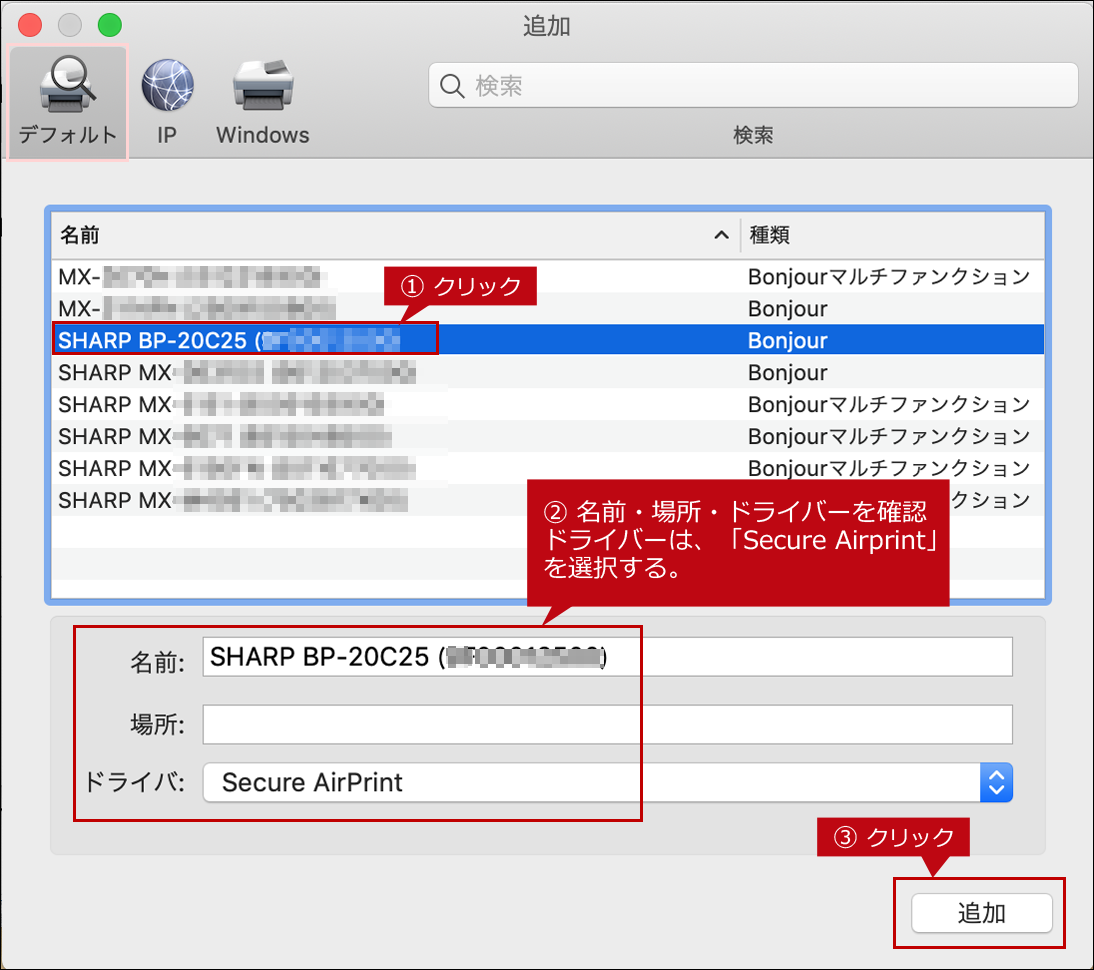Select the SHARP MX row with type Bonjour
Image resolution: width=1094 pixels, height=970 pixels.
click(548, 373)
